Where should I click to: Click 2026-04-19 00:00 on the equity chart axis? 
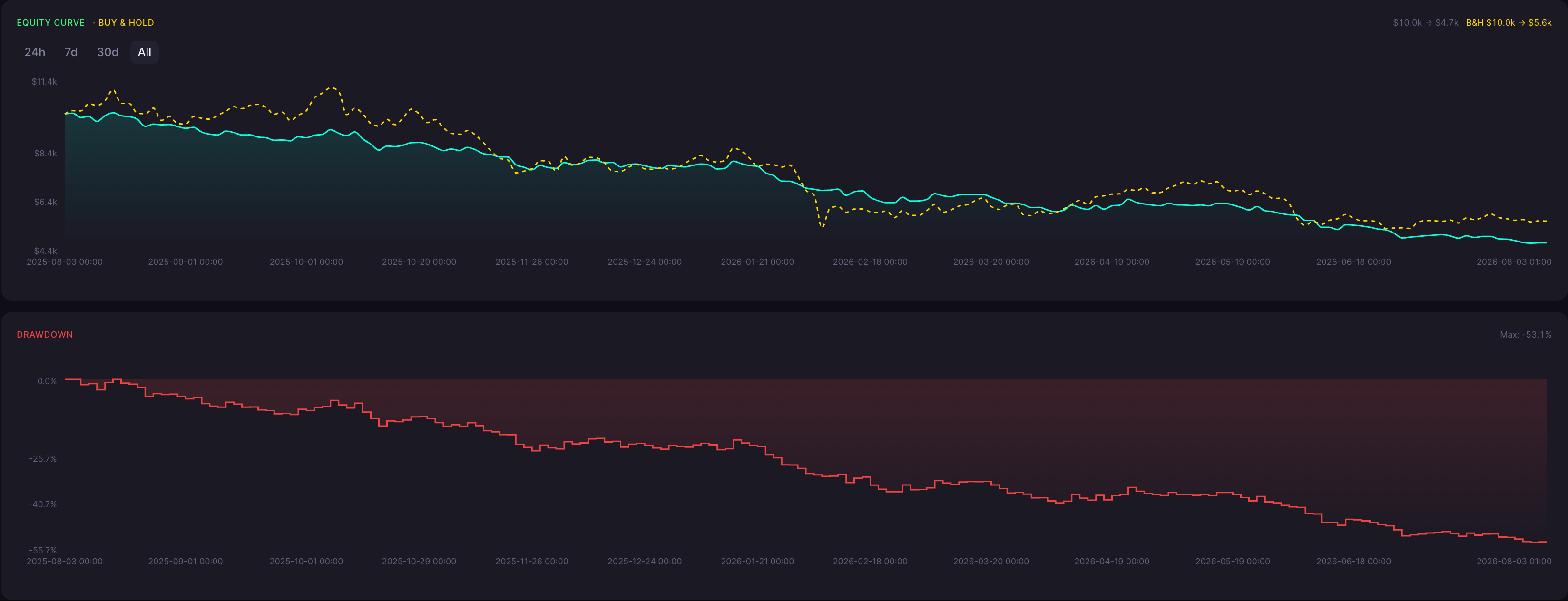1112,262
